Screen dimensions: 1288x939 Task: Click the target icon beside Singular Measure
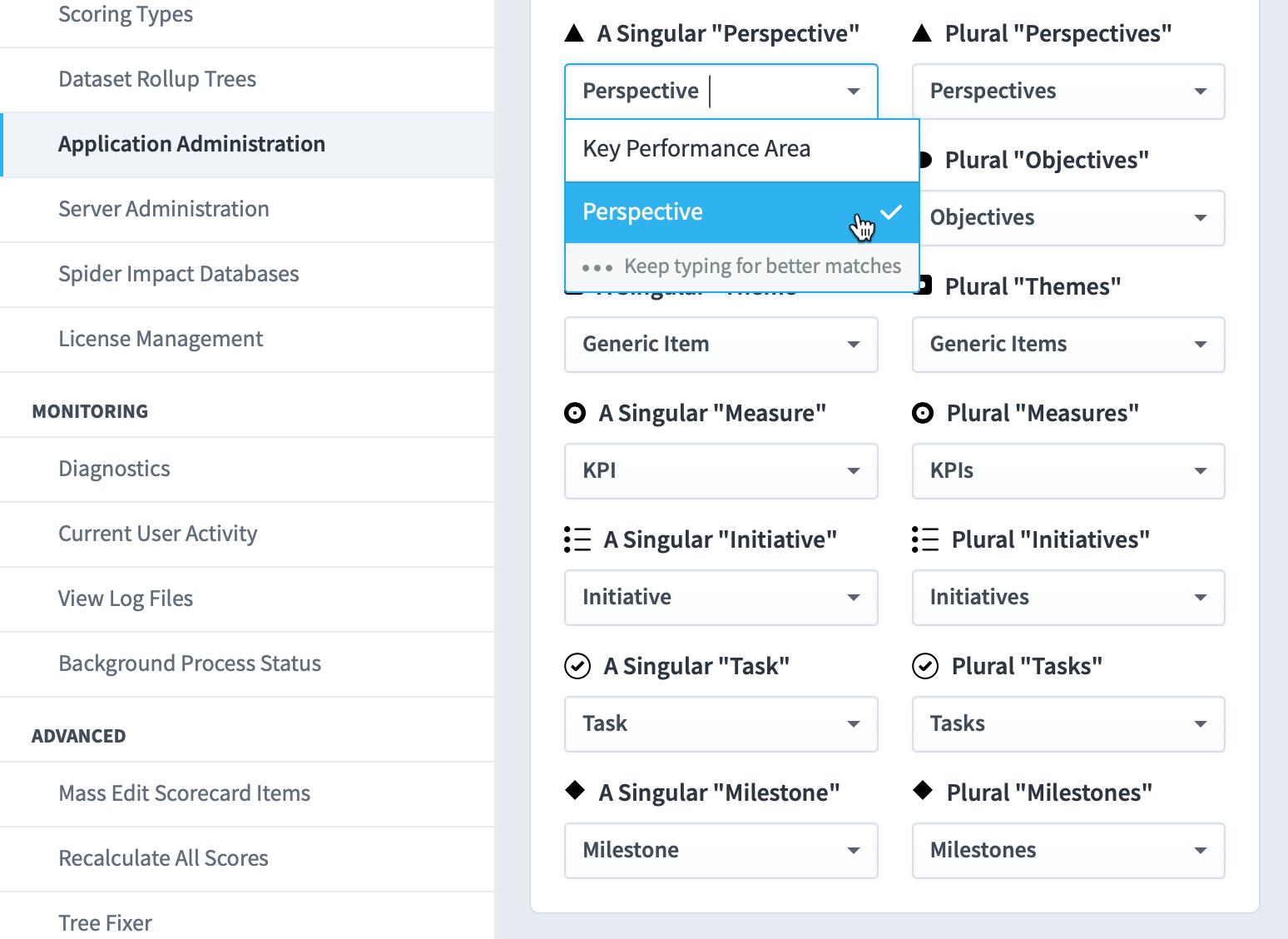575,413
